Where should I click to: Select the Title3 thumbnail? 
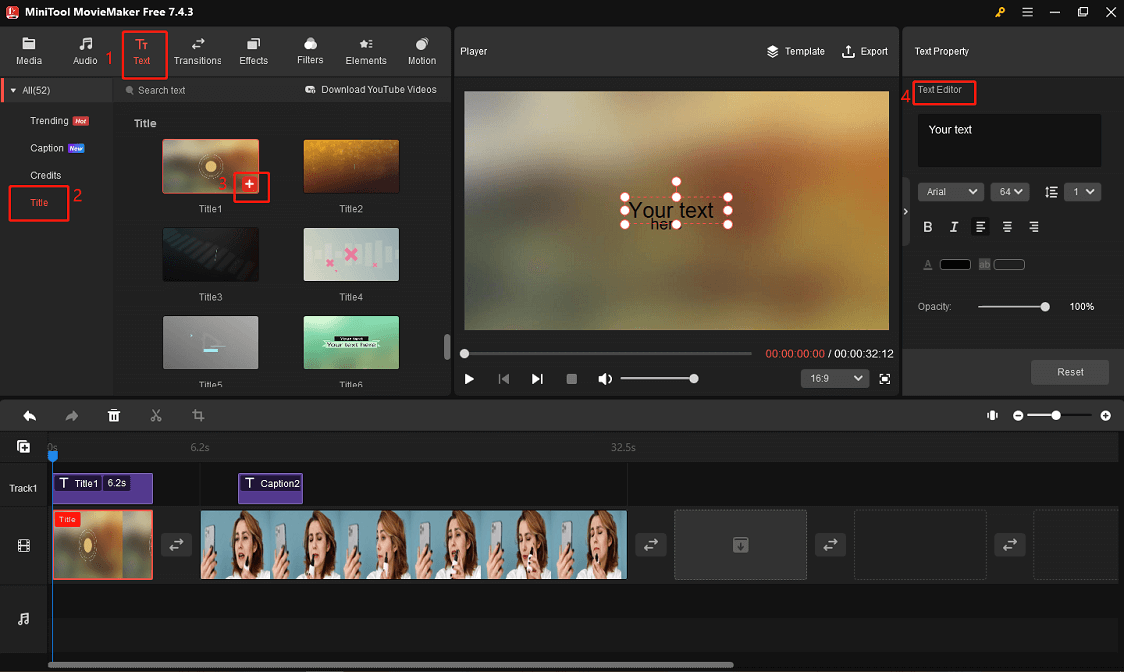210,255
